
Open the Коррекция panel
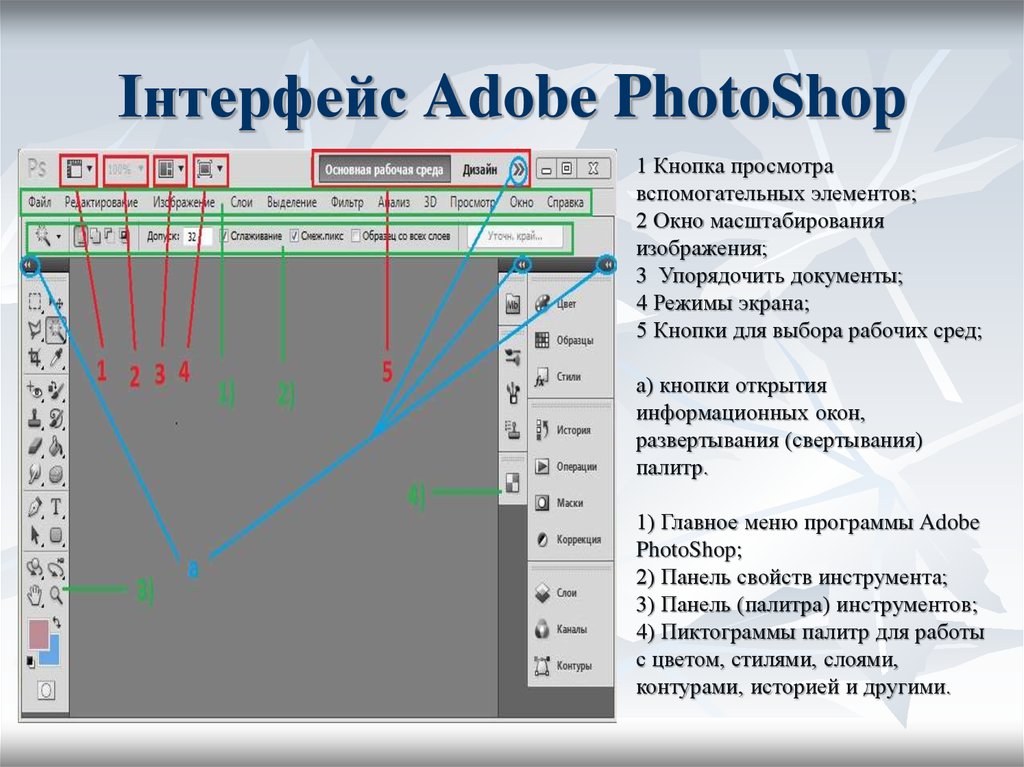pos(570,539)
